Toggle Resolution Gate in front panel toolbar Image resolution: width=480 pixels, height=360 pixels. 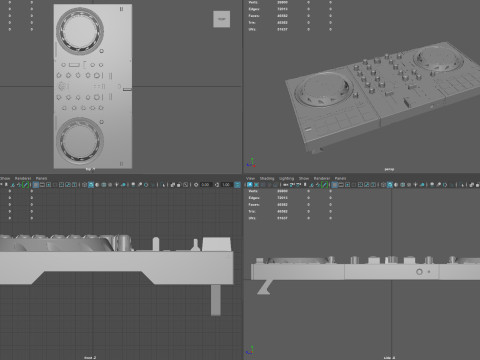point(48,185)
